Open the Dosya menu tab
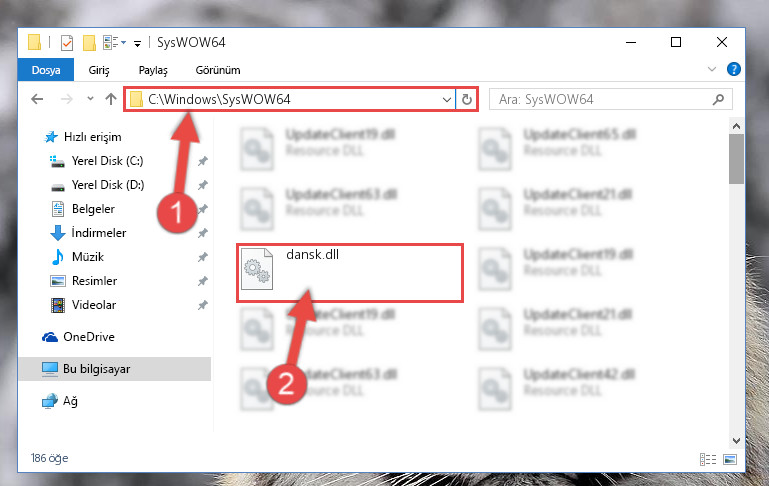769x486 pixels. (x=46, y=70)
